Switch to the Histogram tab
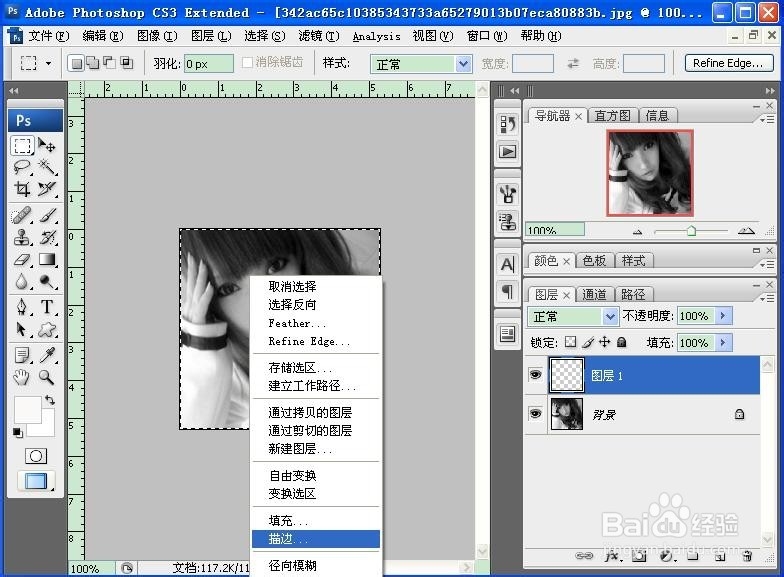Viewport: 784px width, 577px height. pyautogui.click(x=612, y=116)
